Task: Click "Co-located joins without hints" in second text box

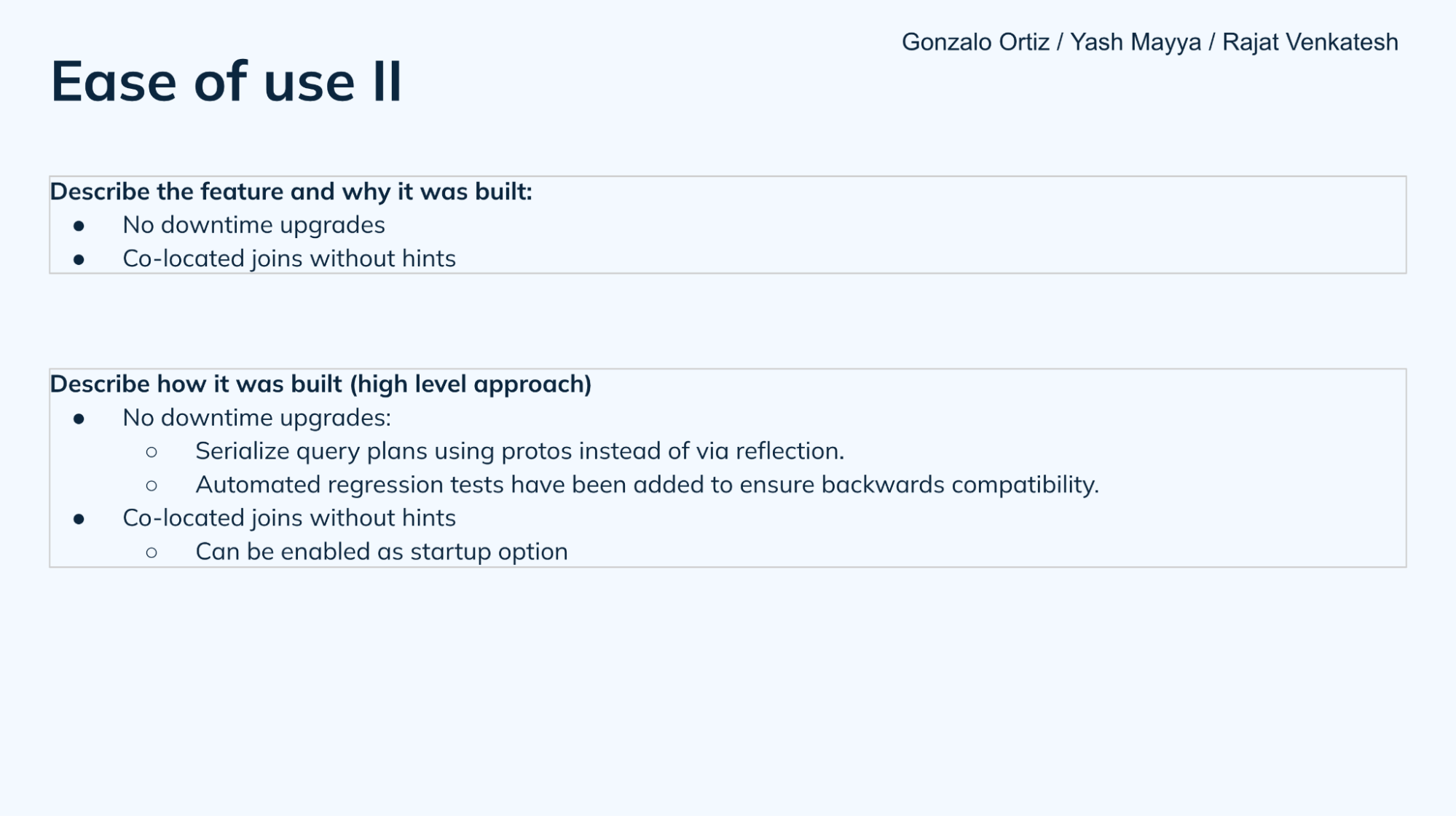Action: click(x=288, y=518)
